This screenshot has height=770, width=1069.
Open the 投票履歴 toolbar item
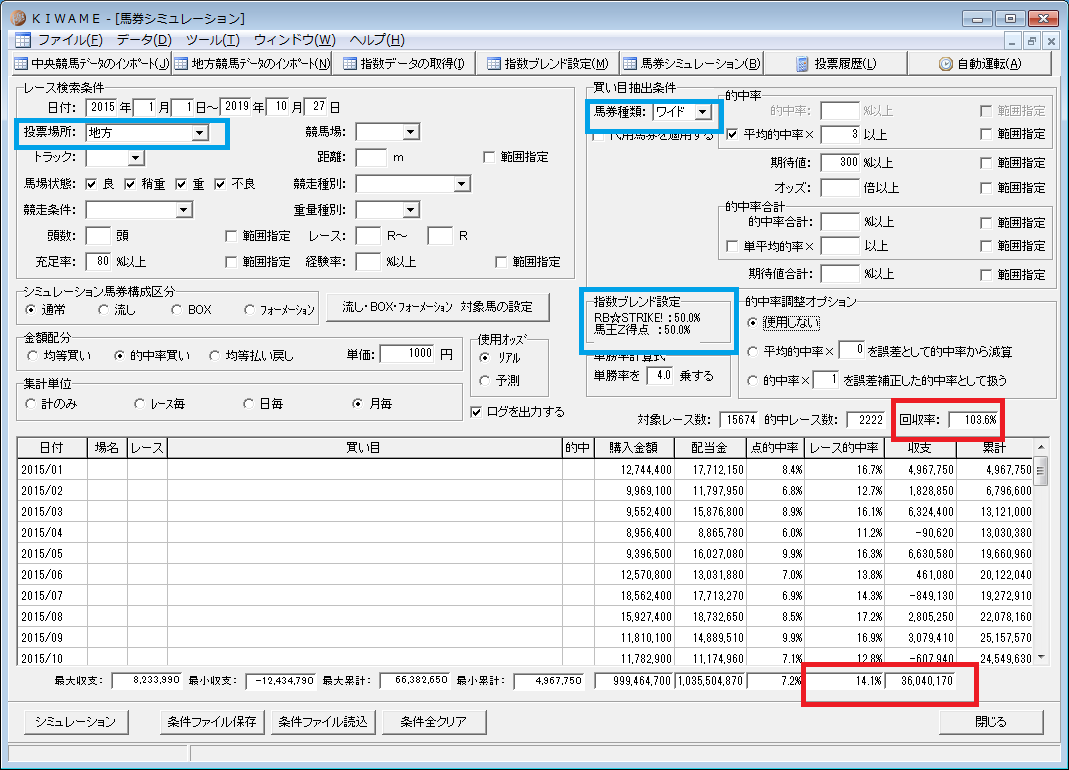coord(836,63)
